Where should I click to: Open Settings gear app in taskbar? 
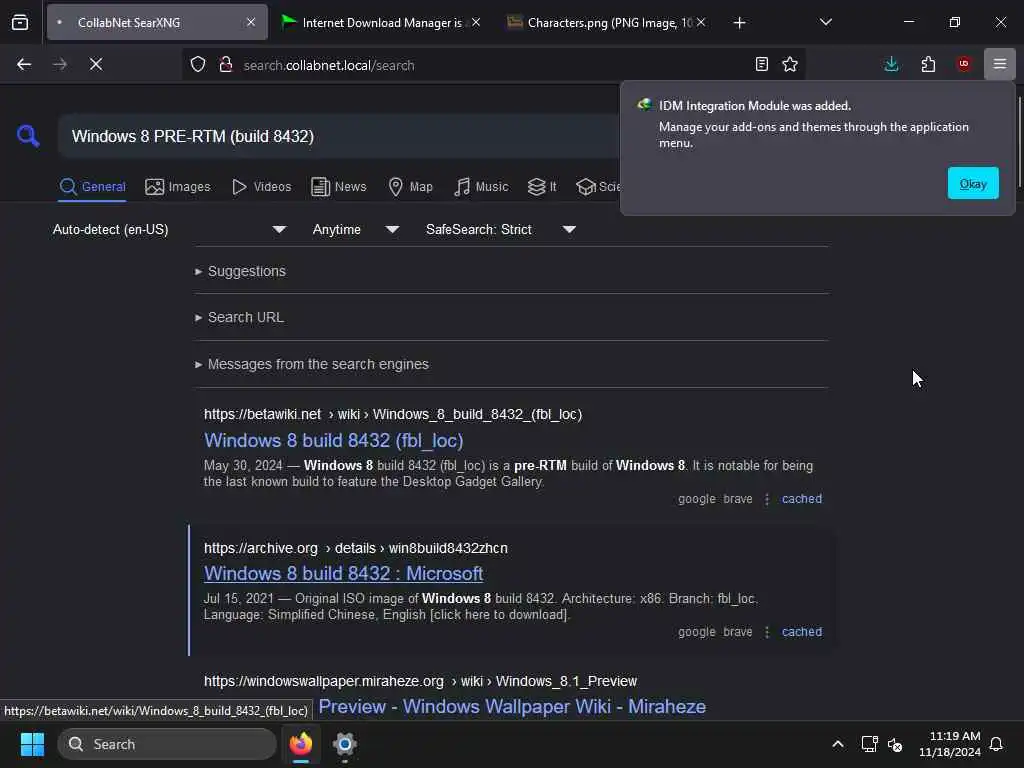(x=344, y=744)
